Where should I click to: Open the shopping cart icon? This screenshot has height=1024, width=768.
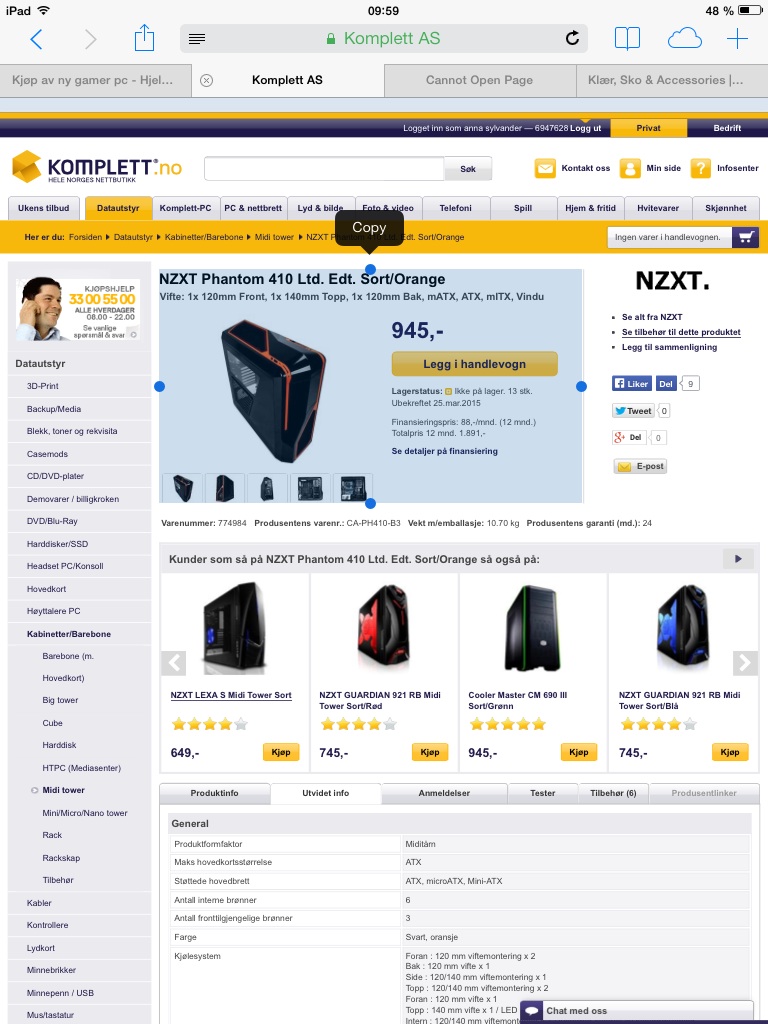[745, 237]
